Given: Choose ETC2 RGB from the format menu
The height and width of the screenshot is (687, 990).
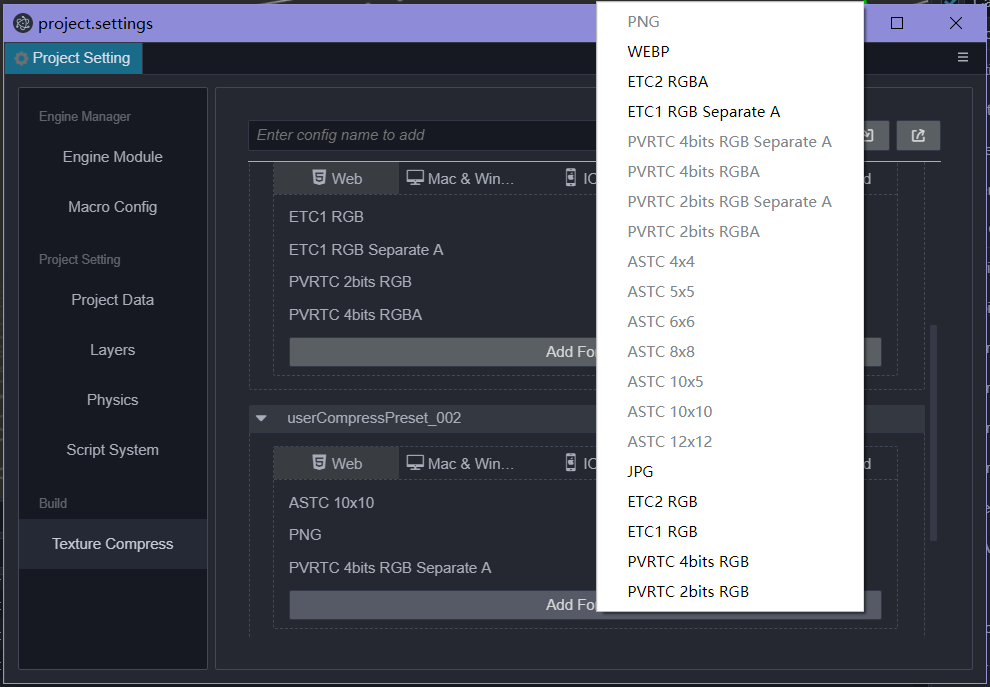Looking at the screenshot, I should pos(730,501).
